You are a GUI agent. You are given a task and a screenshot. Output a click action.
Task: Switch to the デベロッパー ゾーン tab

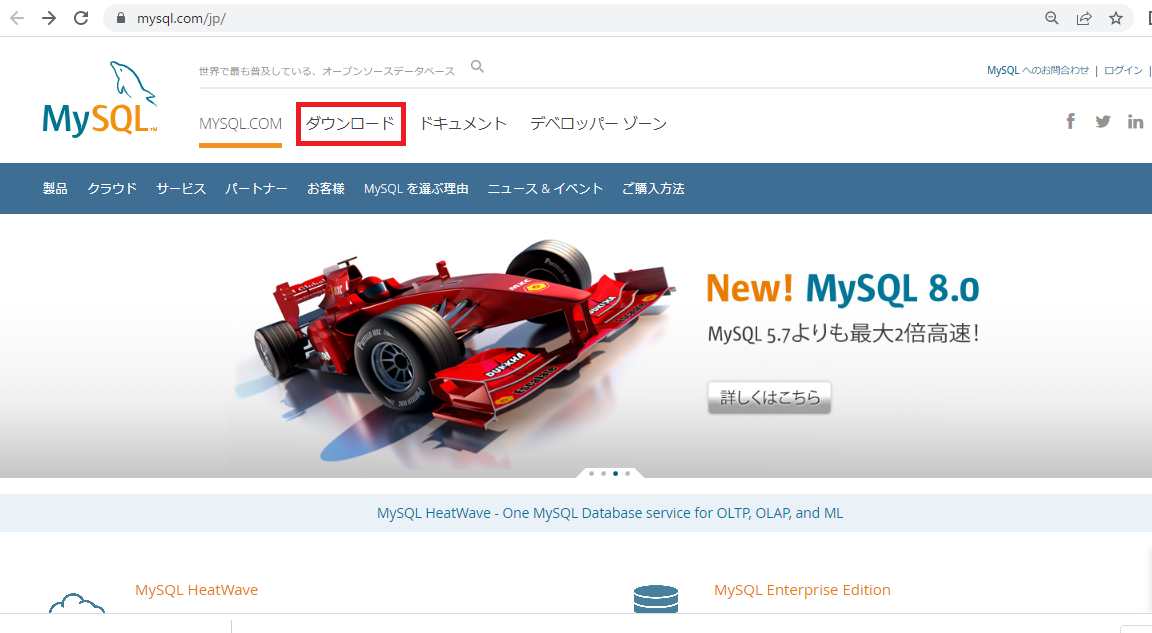click(599, 123)
